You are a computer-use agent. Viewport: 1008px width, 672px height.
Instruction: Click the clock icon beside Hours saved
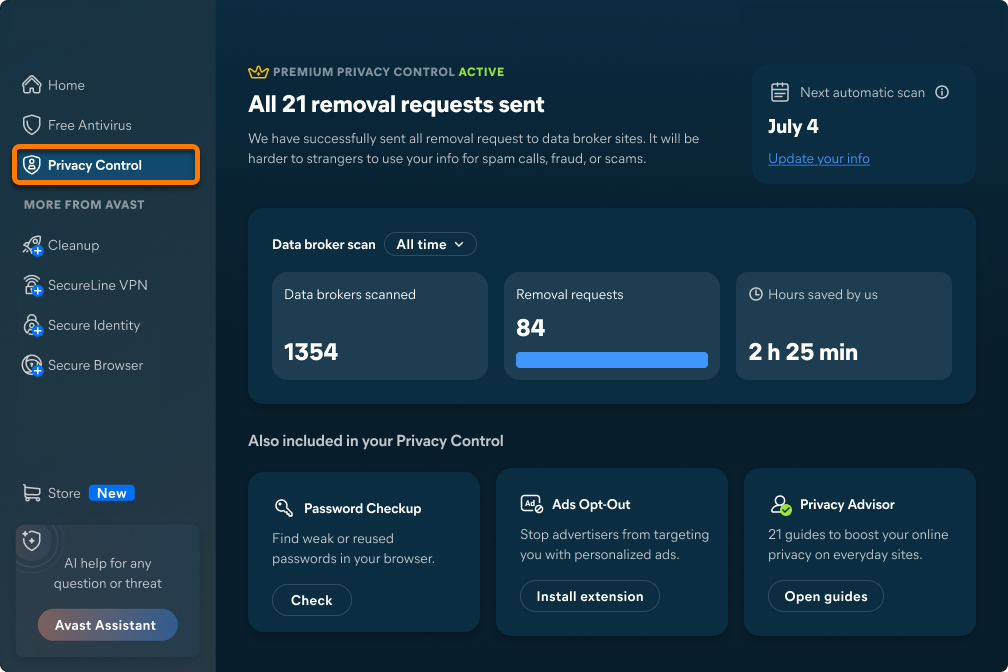756,294
